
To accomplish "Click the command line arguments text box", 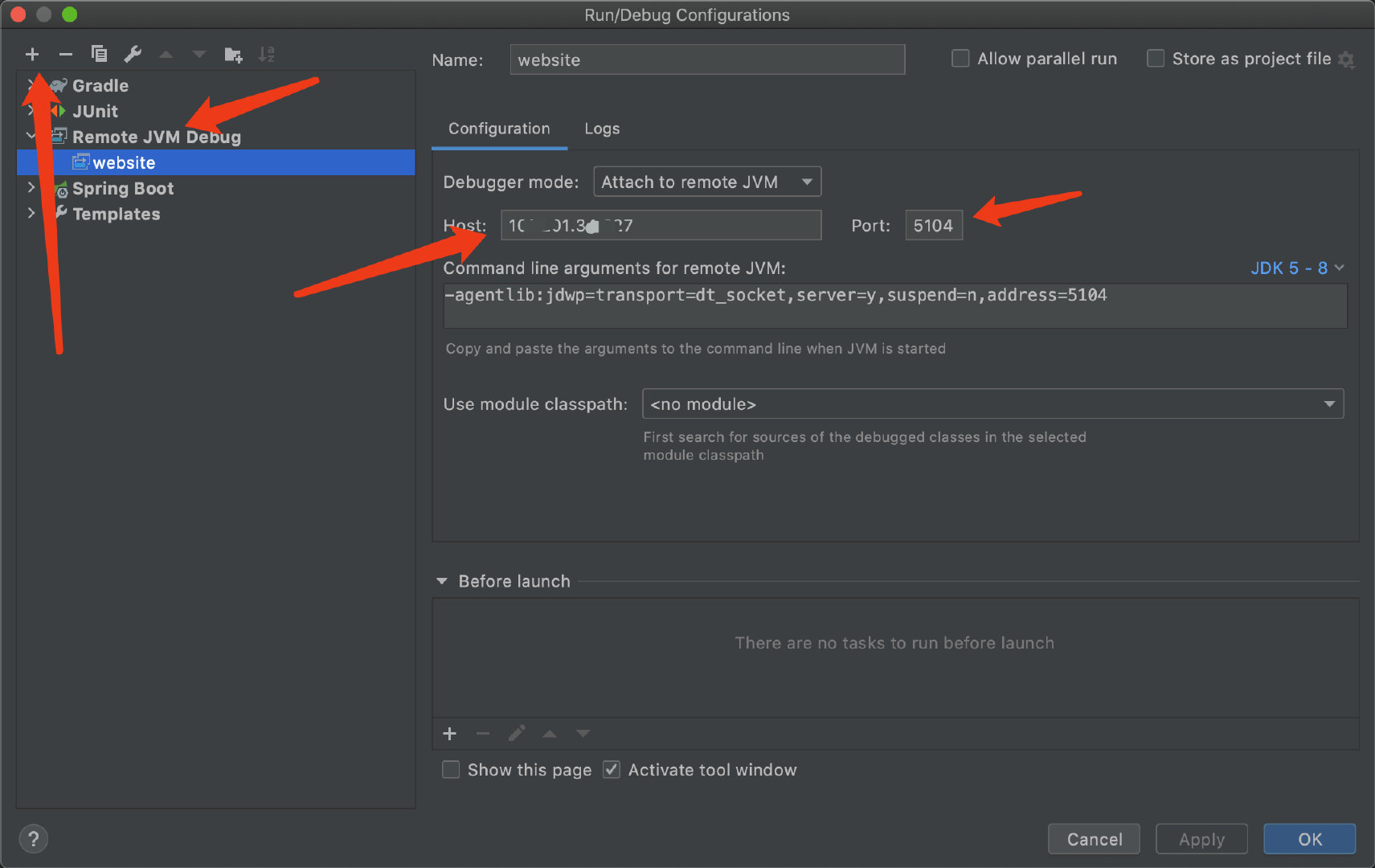I will [x=894, y=305].
